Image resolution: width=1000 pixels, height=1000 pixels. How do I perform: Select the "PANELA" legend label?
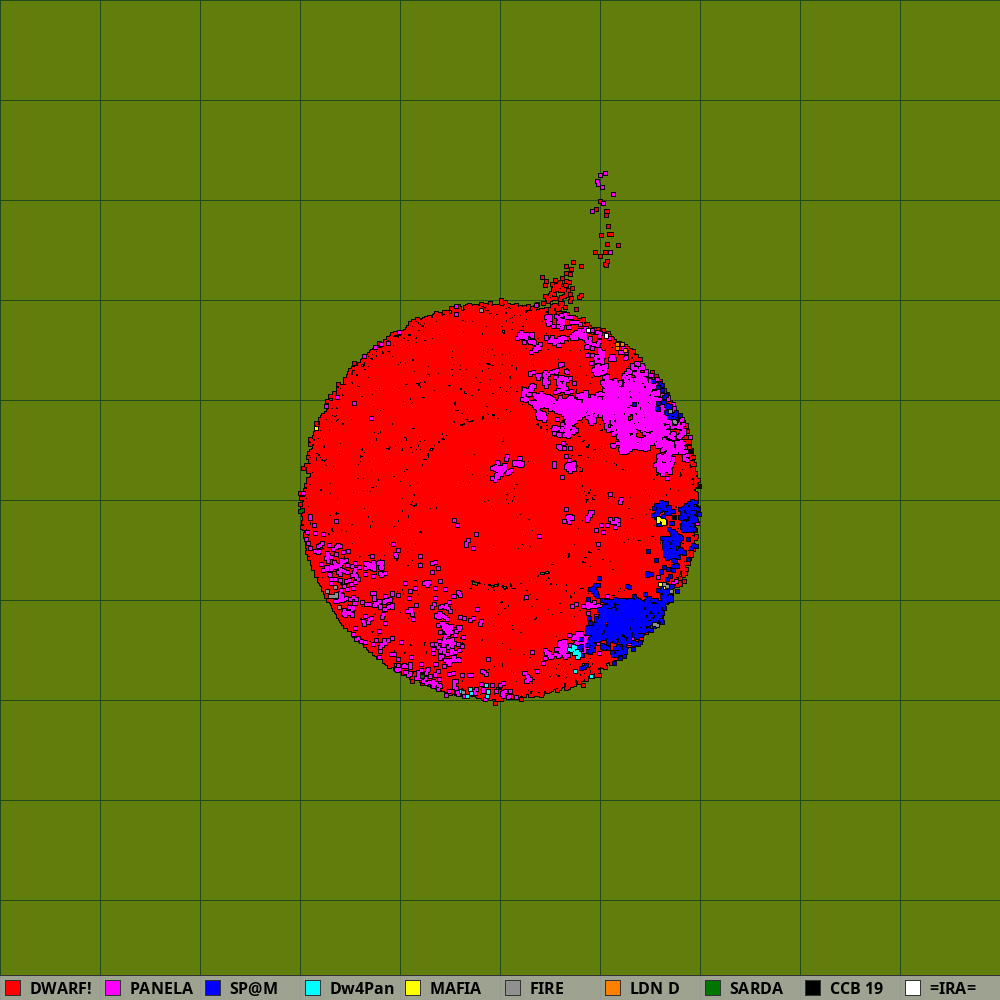coord(161,989)
